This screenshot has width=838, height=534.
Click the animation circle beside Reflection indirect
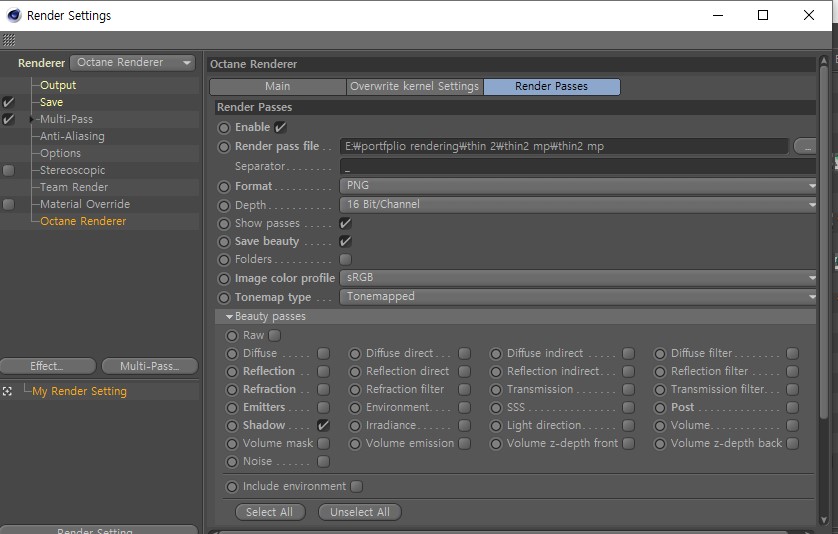click(x=496, y=372)
